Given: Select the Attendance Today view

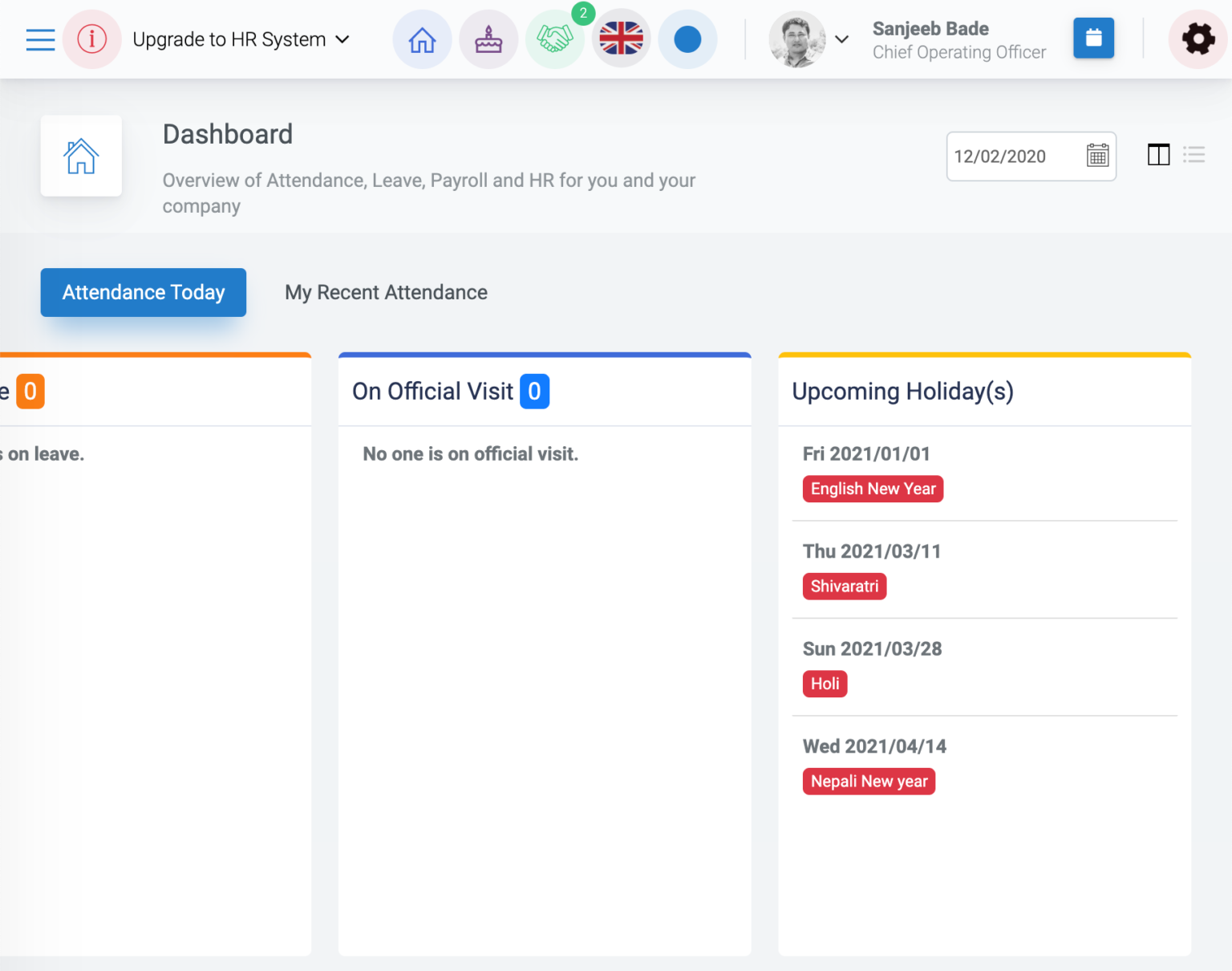Looking at the screenshot, I should click(x=143, y=292).
